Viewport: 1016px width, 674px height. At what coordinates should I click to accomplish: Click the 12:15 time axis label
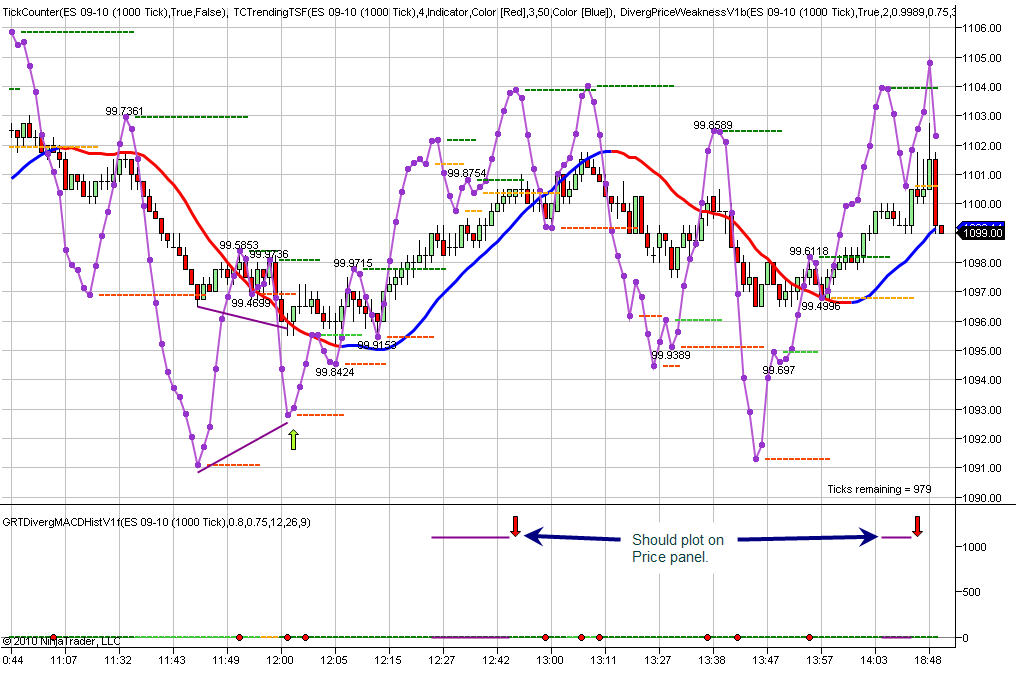tap(387, 660)
